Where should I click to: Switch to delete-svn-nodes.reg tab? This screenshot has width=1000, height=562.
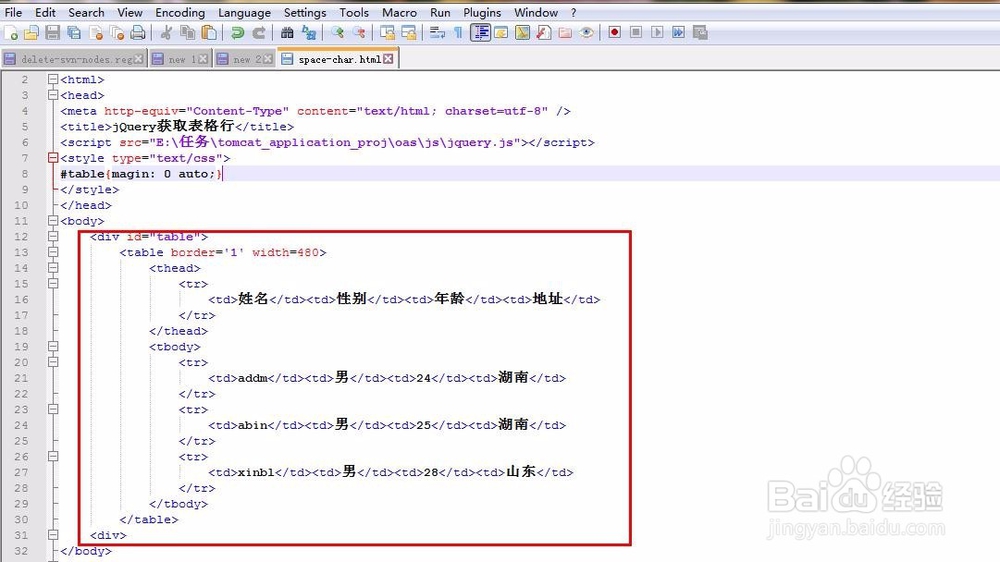click(75, 59)
